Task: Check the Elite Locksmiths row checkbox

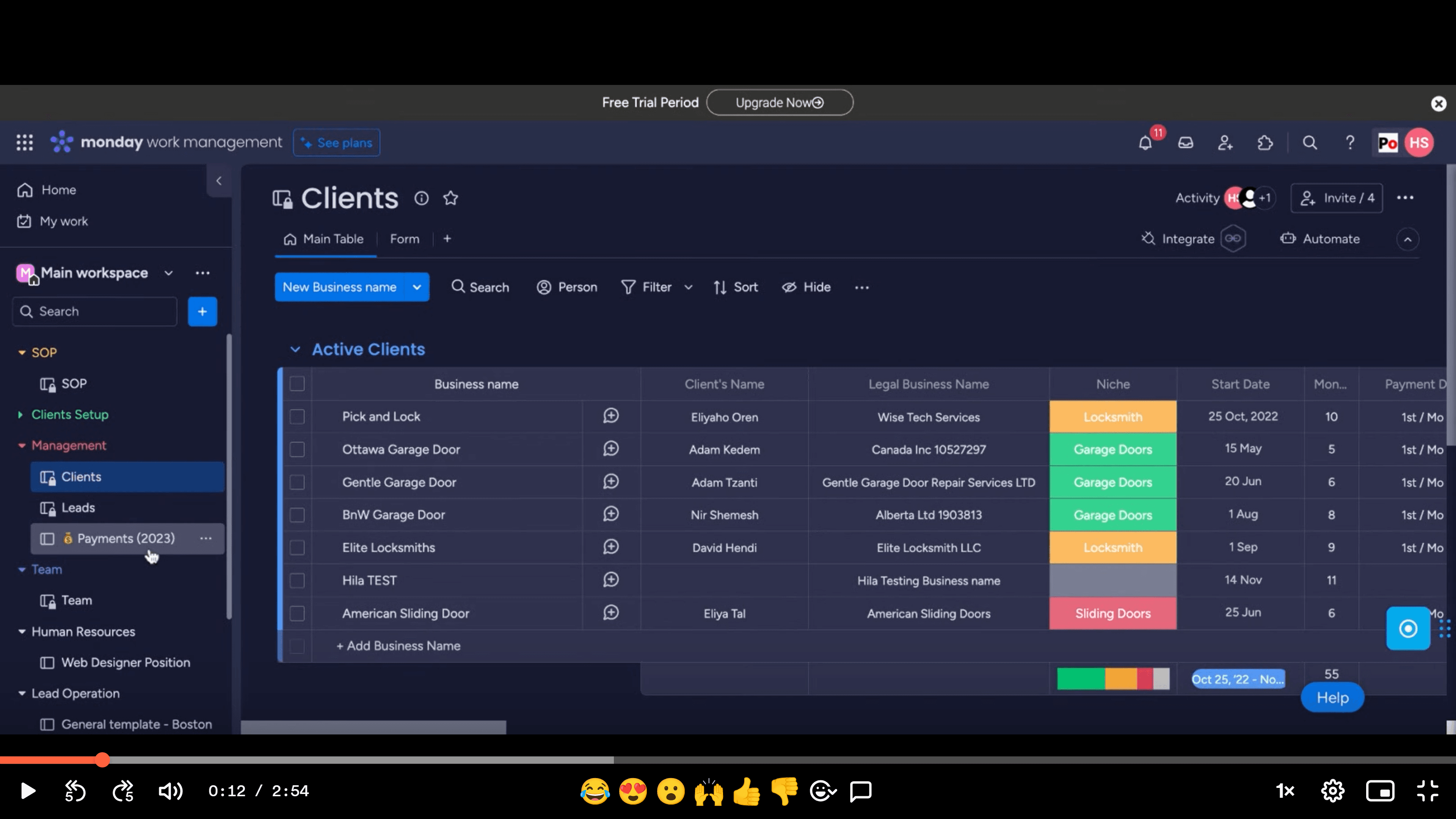Action: [x=297, y=548]
